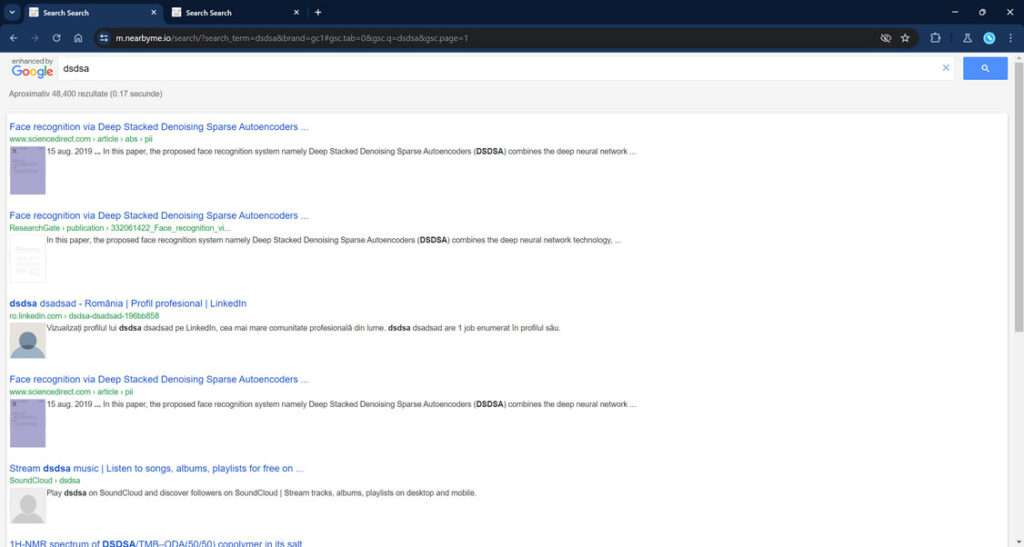Open Stream dsdsa music SoundCloud result
This screenshot has height=547, width=1024.
(x=156, y=468)
